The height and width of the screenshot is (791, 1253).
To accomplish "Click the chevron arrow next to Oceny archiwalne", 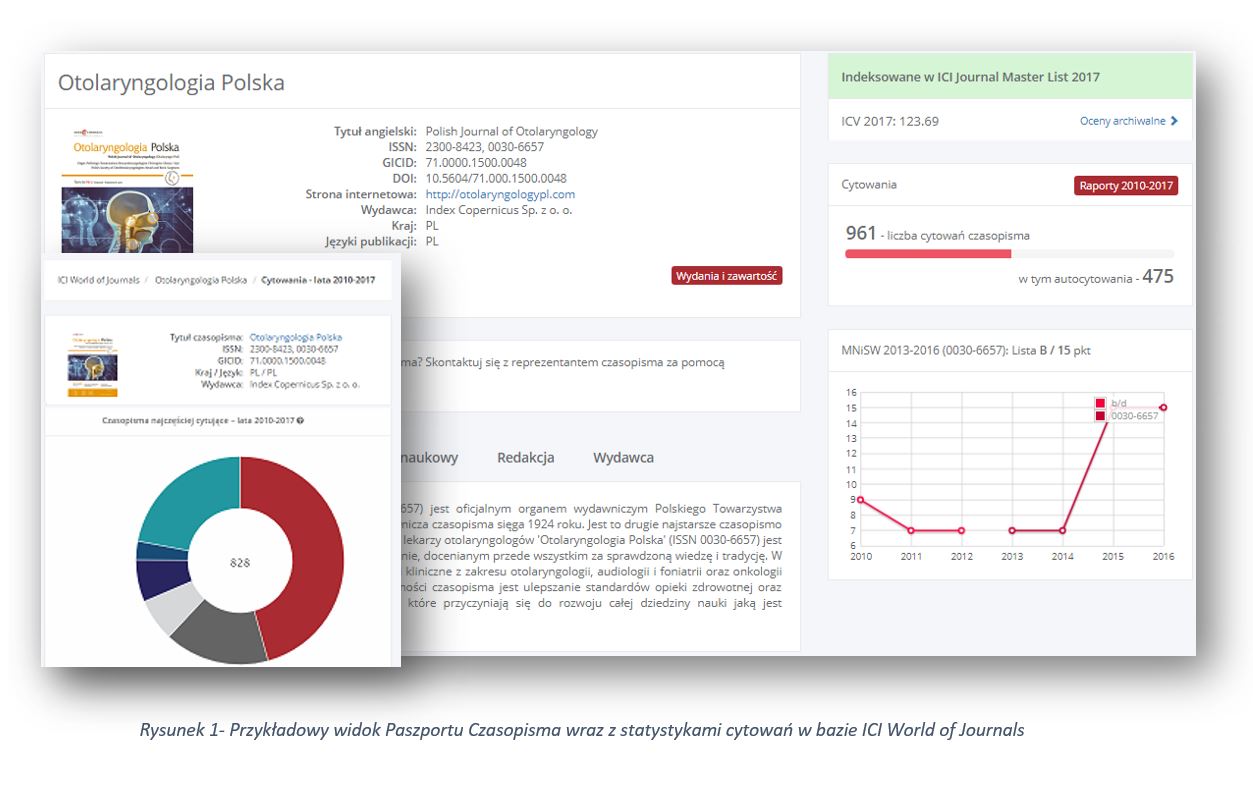I will click(x=1174, y=121).
